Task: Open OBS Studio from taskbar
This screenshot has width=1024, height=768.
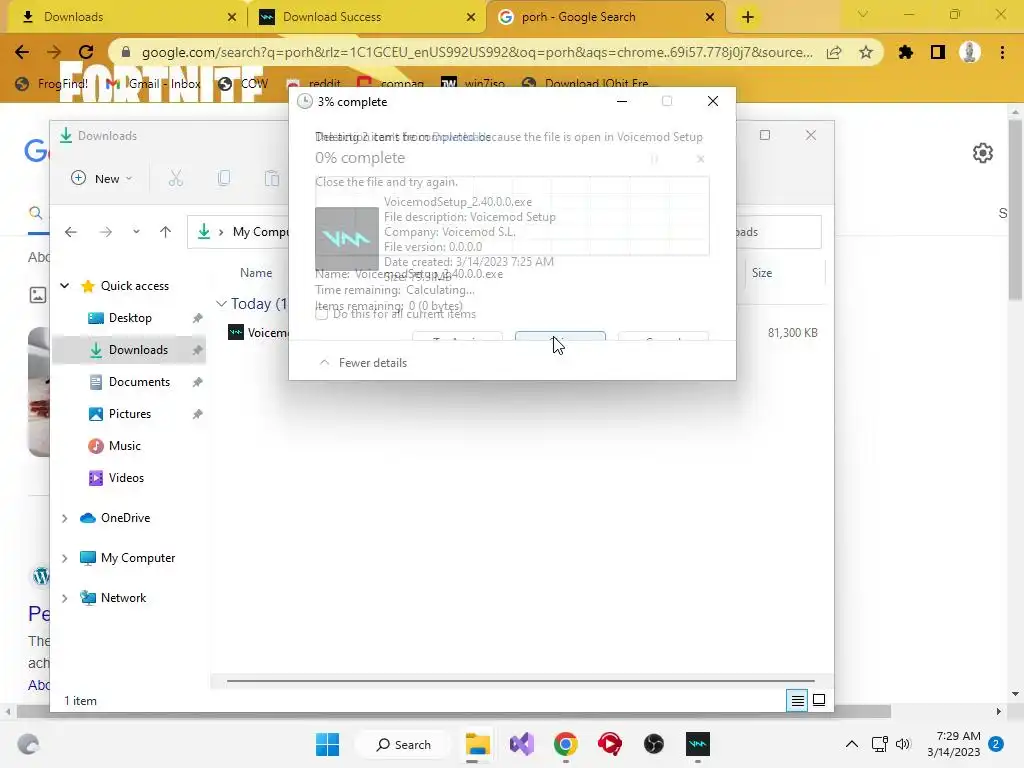Action: tap(654, 744)
